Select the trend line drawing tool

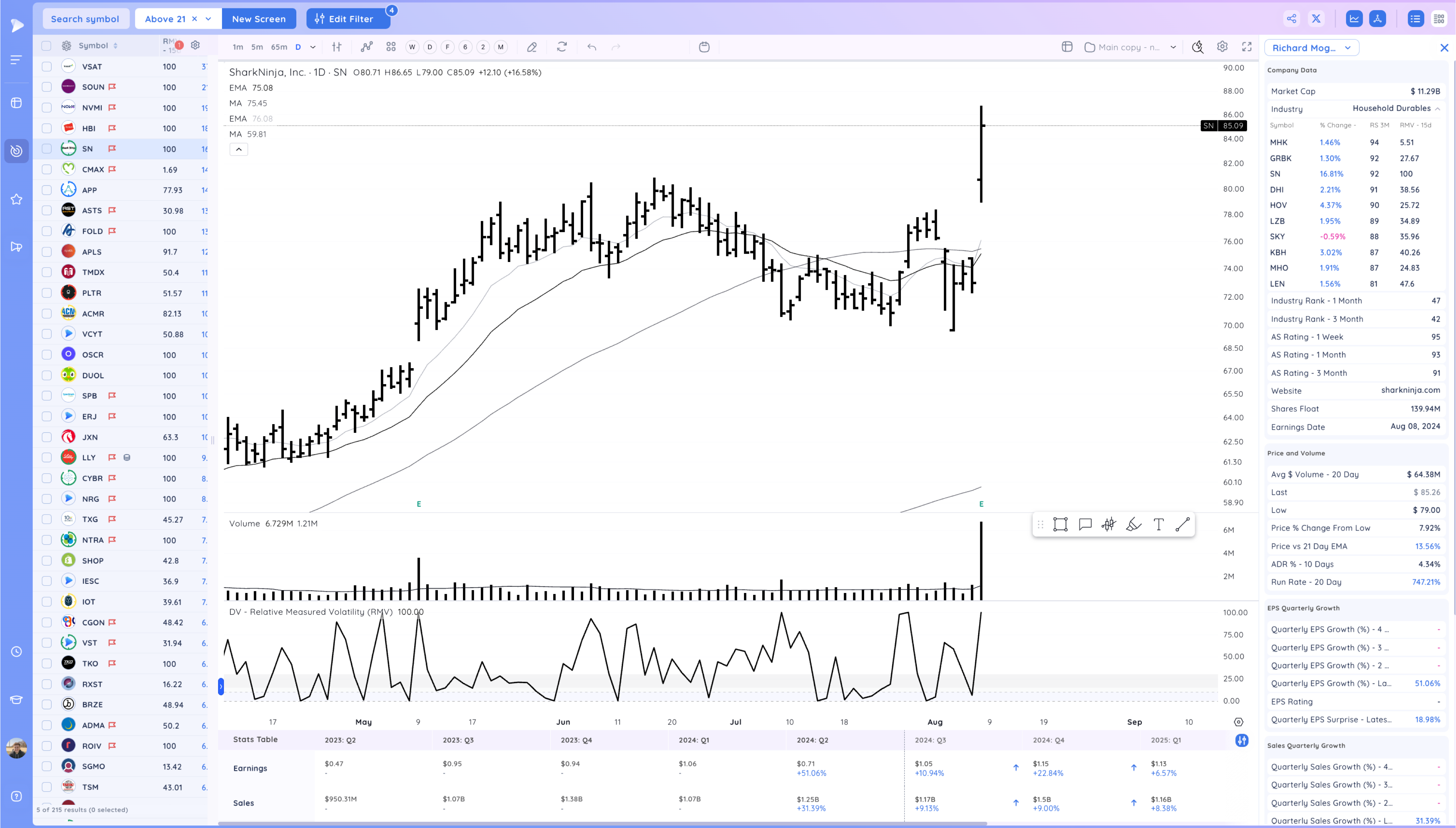(x=1182, y=524)
